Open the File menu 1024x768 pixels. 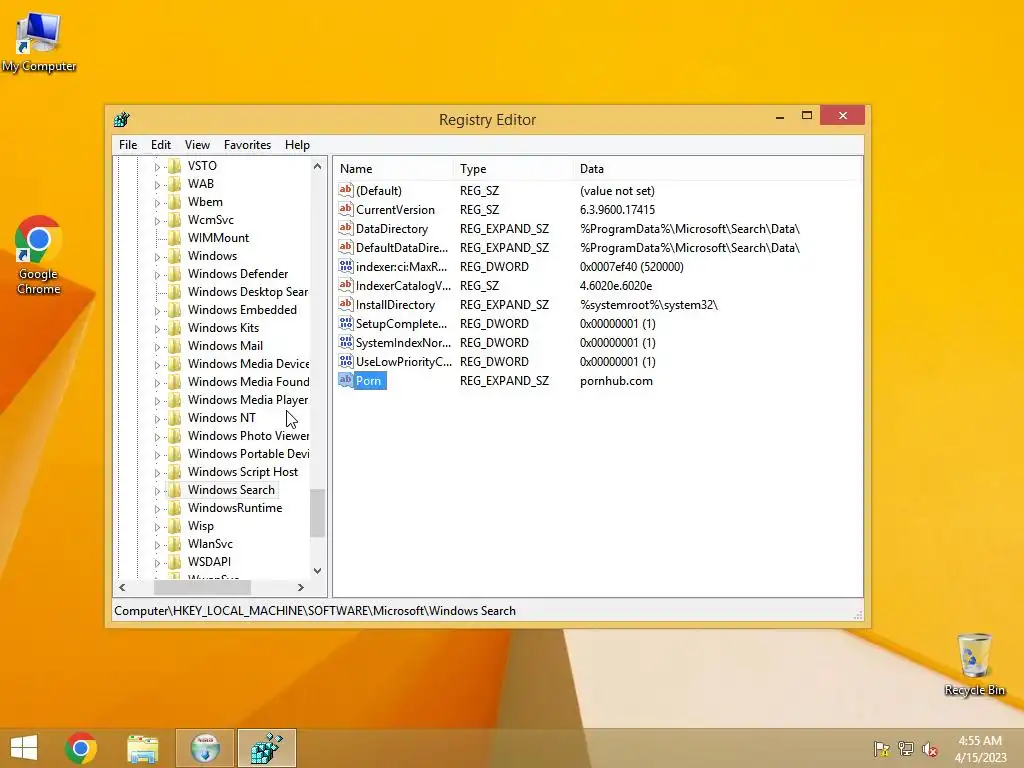(x=128, y=145)
